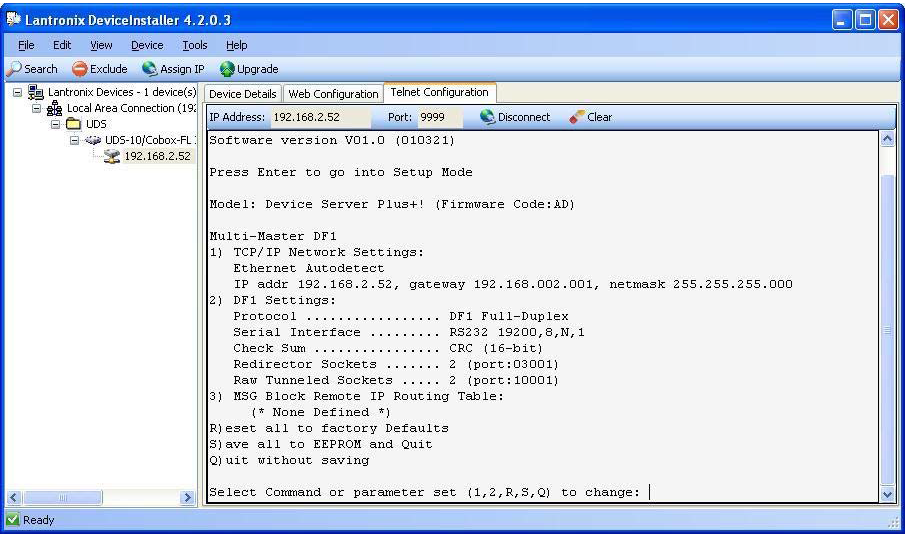
Task: Click the Ready green checkmark status icon
Action: pyautogui.click(x=13, y=519)
